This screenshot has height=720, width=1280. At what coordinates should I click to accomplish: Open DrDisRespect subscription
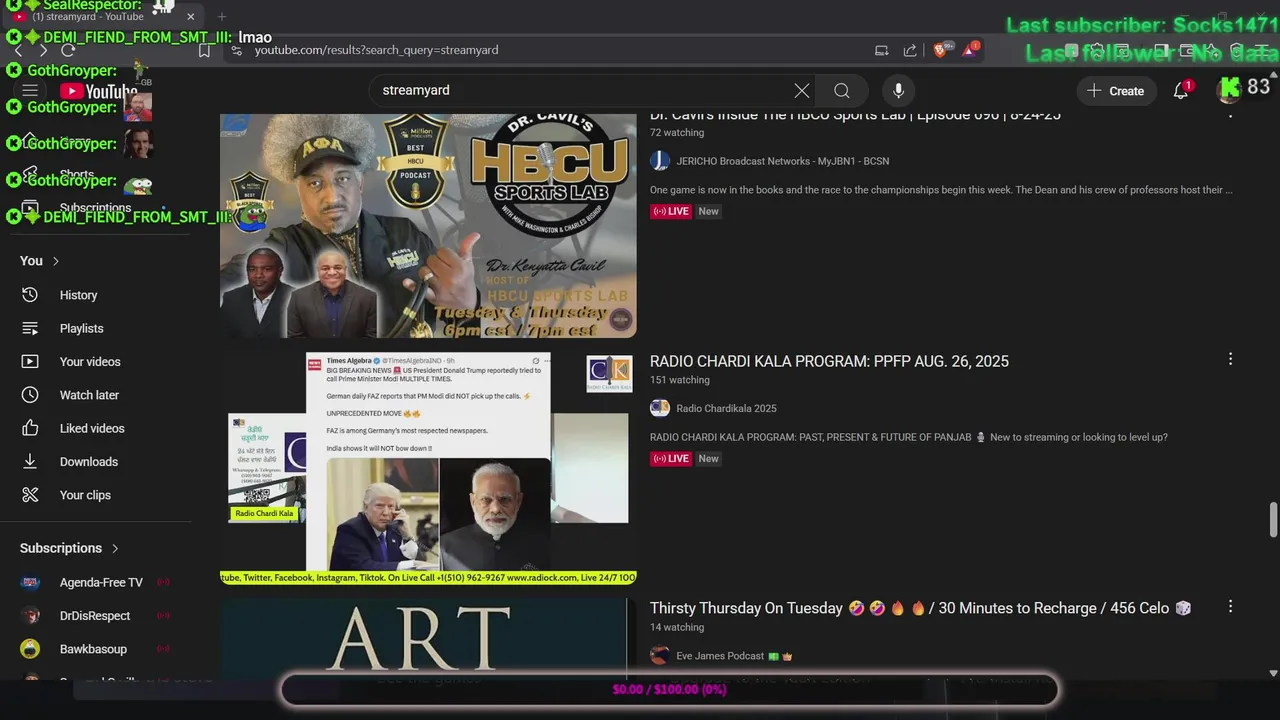95,616
